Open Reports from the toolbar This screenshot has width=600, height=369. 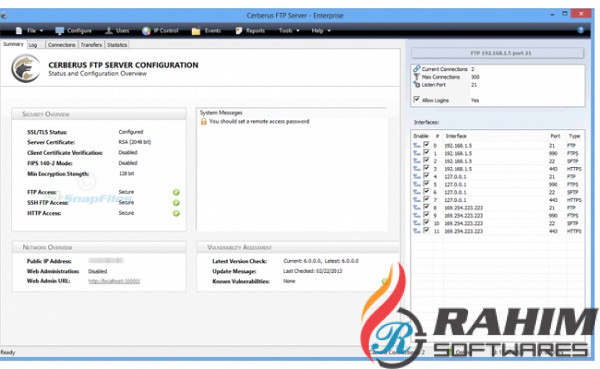250,31
